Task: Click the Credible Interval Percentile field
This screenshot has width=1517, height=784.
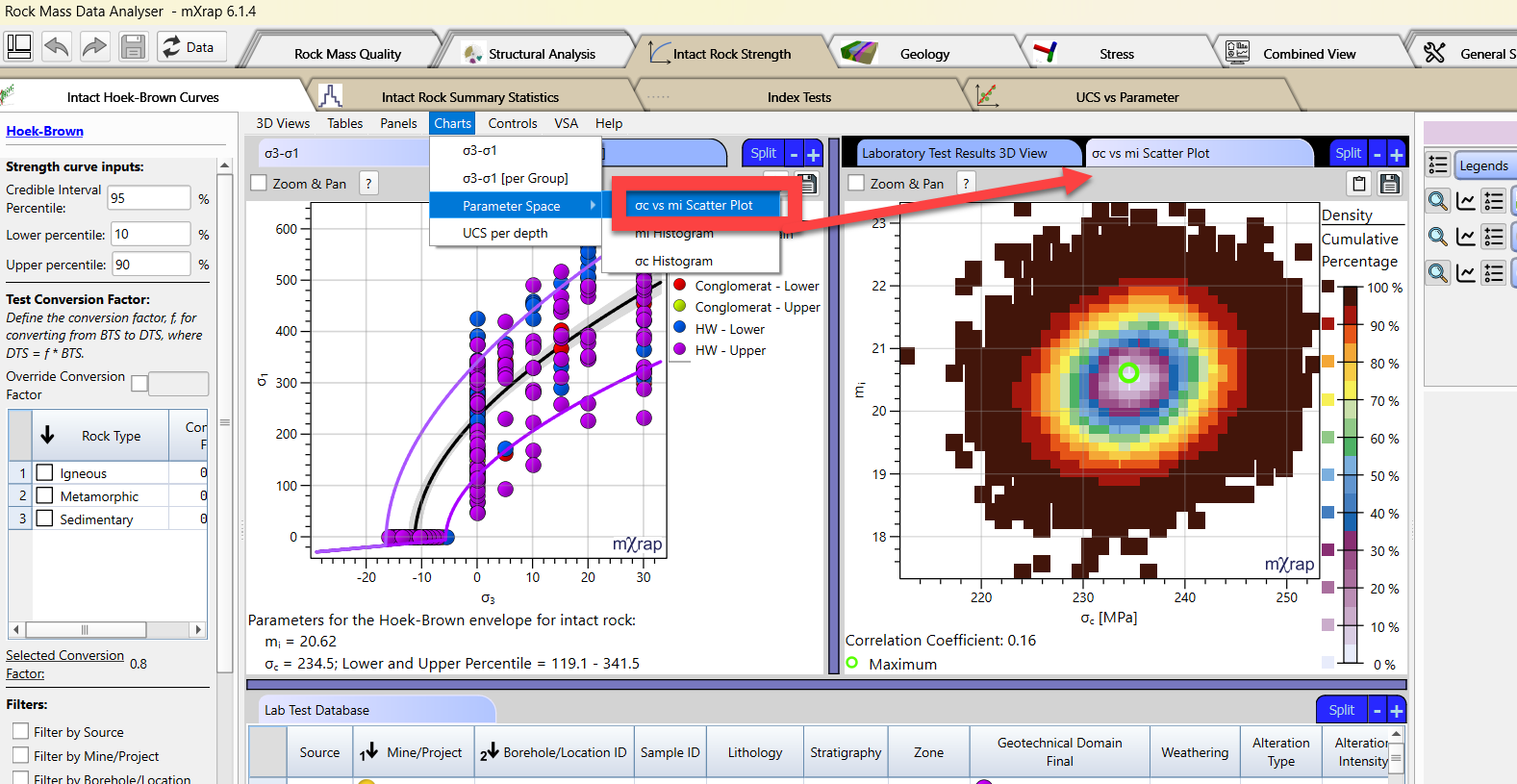Action: 149,198
